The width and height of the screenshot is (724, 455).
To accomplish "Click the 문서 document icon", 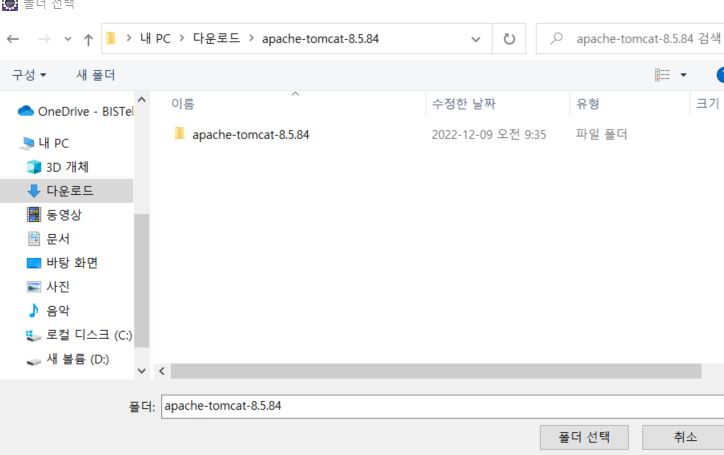I will 34,239.
